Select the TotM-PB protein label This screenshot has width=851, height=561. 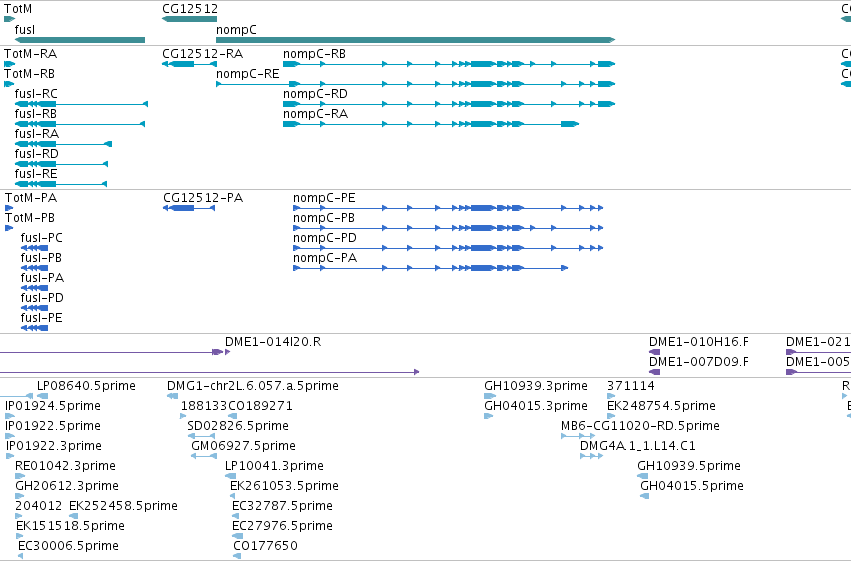30,218
